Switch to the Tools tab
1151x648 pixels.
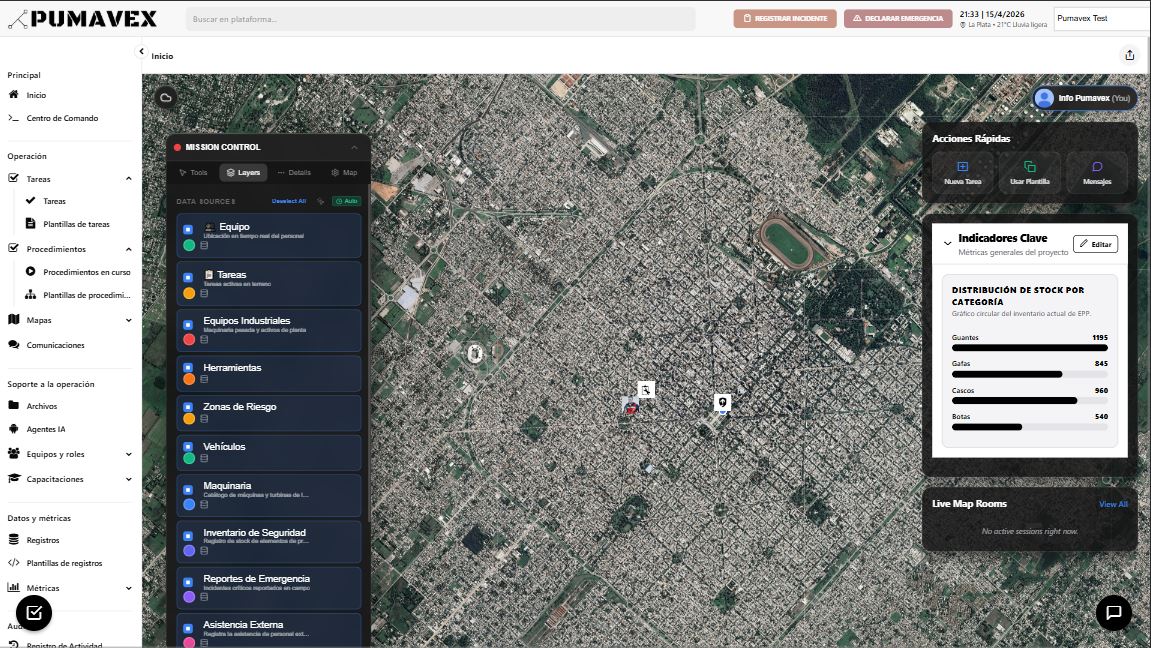click(x=193, y=172)
